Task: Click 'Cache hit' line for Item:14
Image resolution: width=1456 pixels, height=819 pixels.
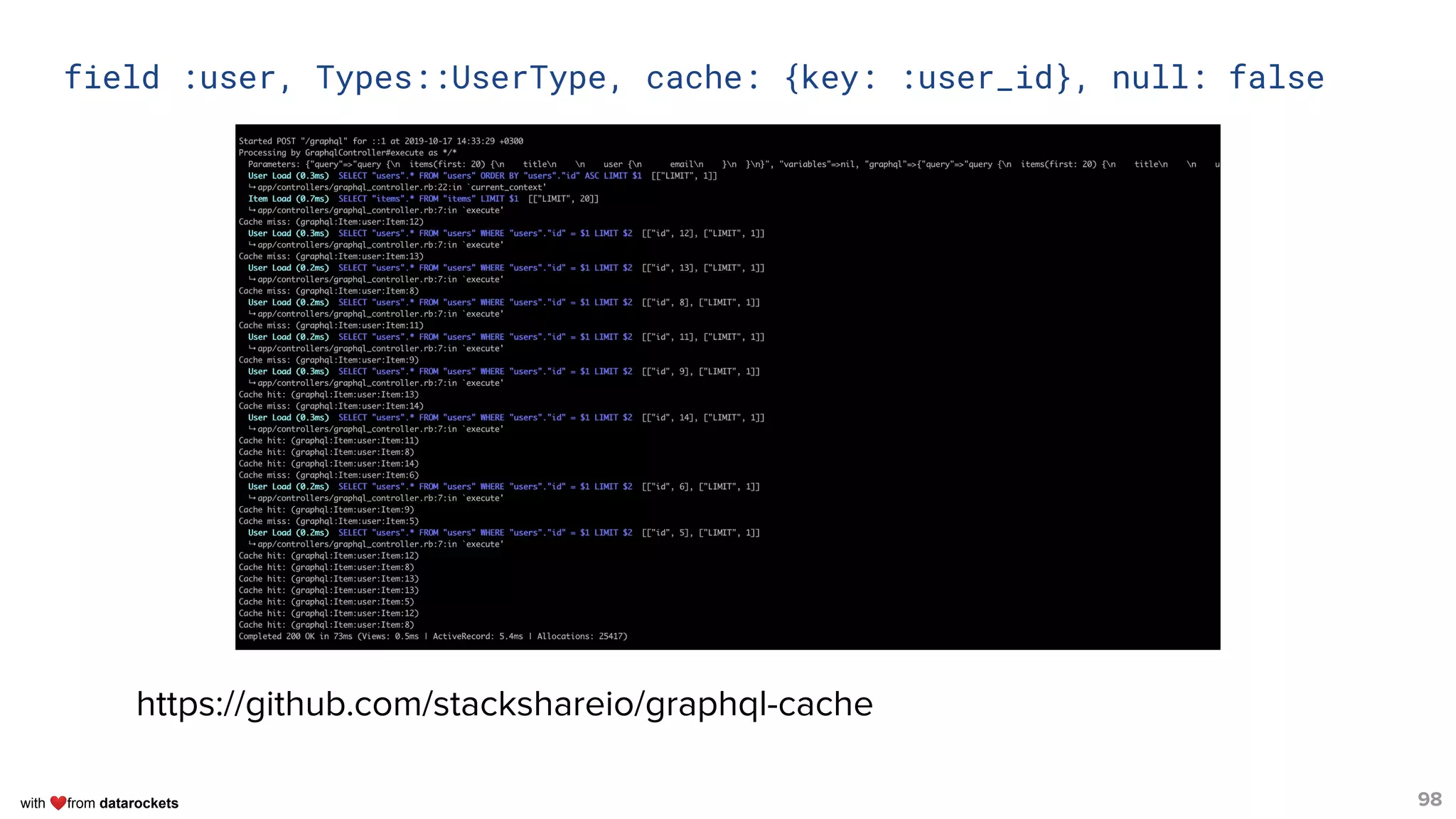Action: click(329, 464)
